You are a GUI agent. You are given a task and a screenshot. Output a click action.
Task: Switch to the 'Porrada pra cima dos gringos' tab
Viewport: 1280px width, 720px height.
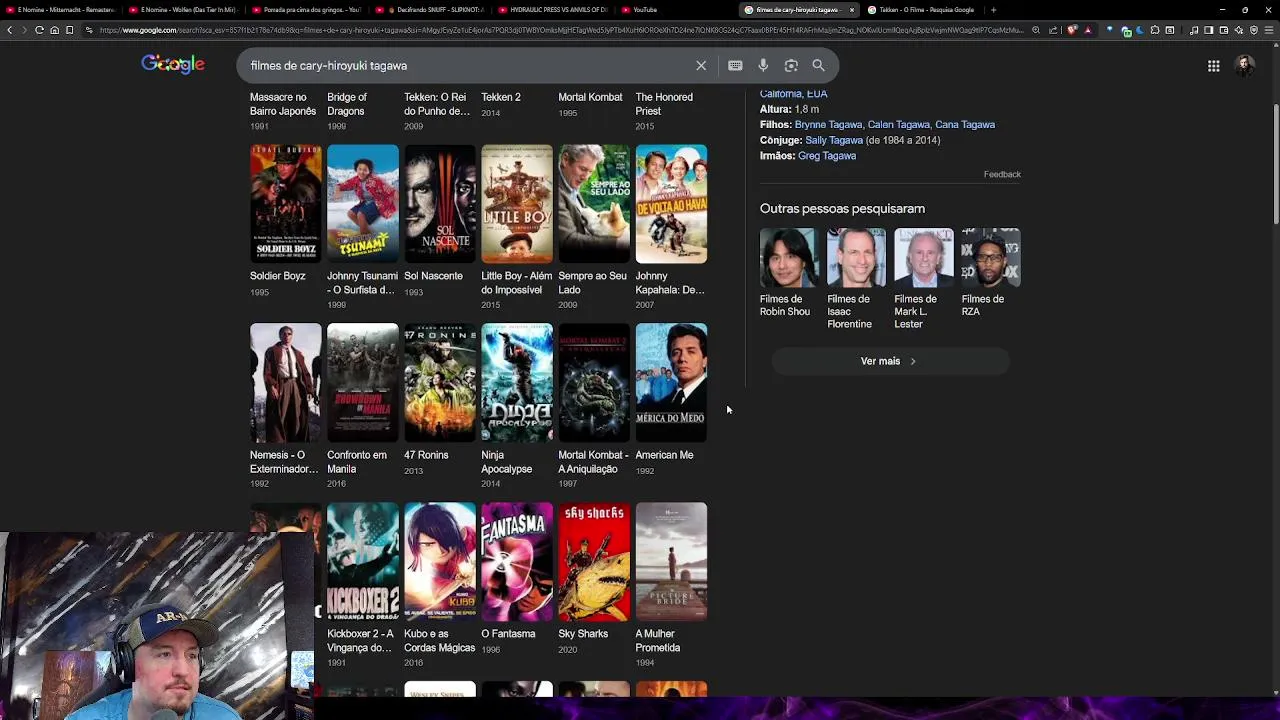click(x=306, y=10)
